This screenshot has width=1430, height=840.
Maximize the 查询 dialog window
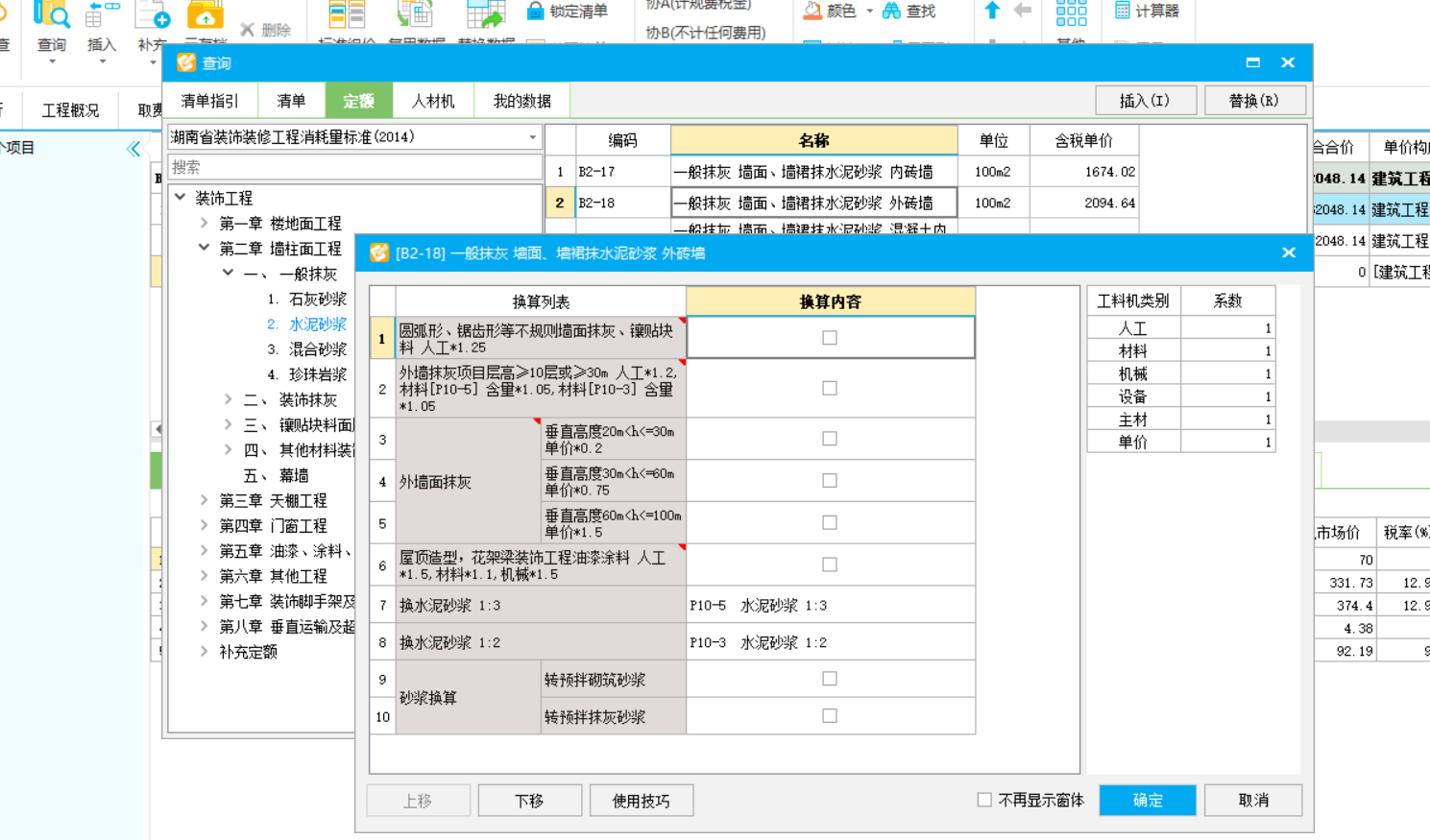click(1252, 62)
